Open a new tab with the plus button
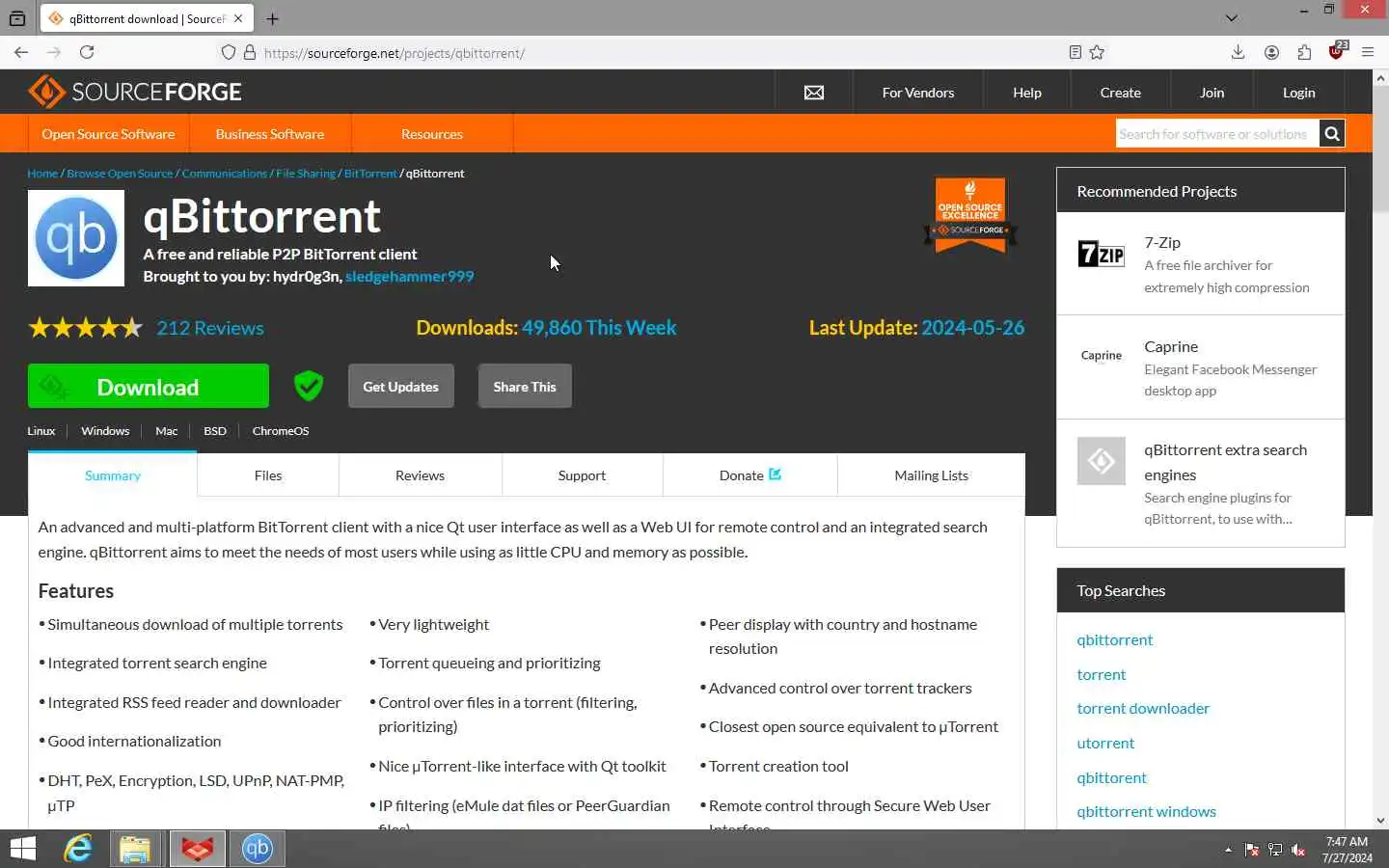 273,18
